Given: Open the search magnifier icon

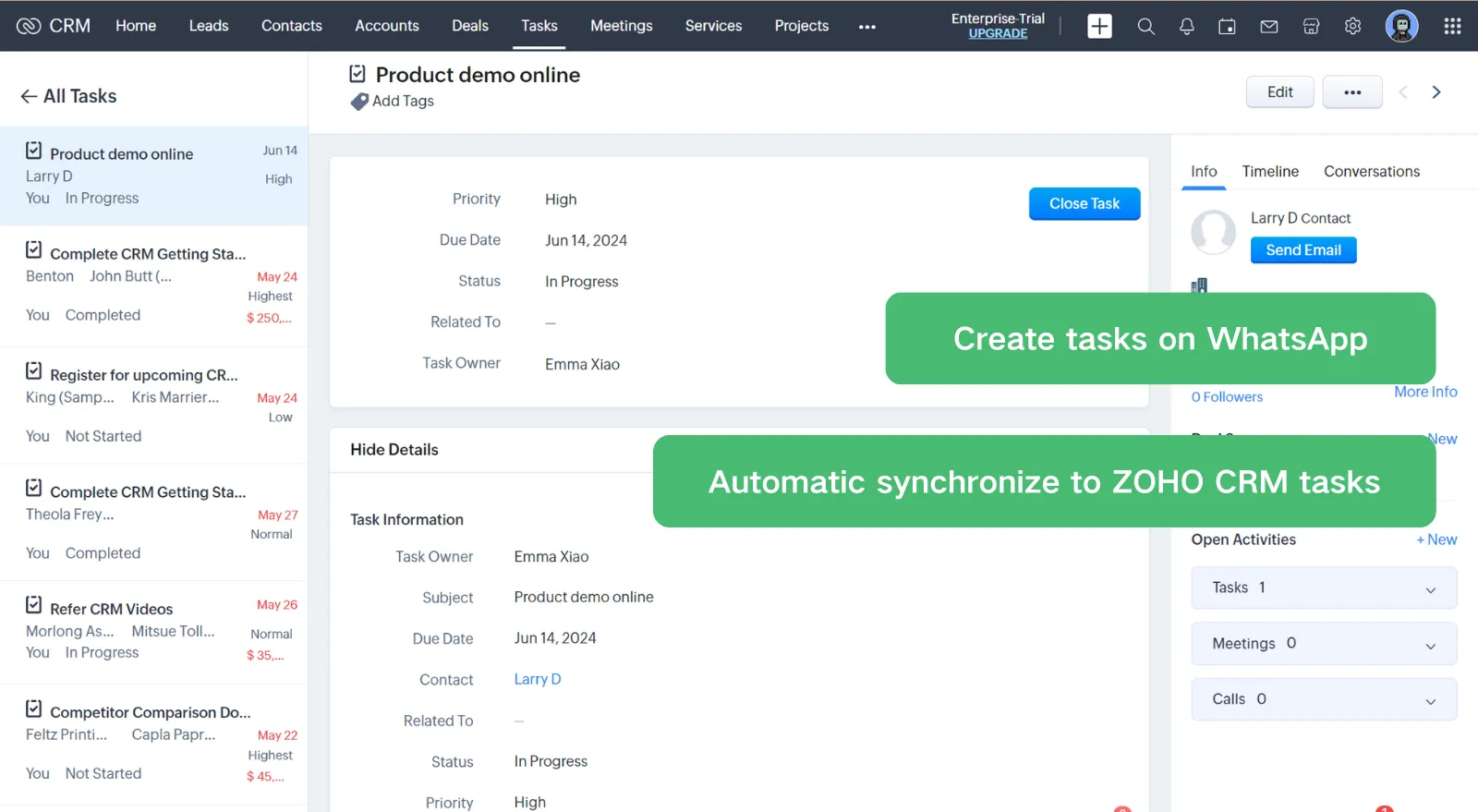Looking at the screenshot, I should (1145, 26).
